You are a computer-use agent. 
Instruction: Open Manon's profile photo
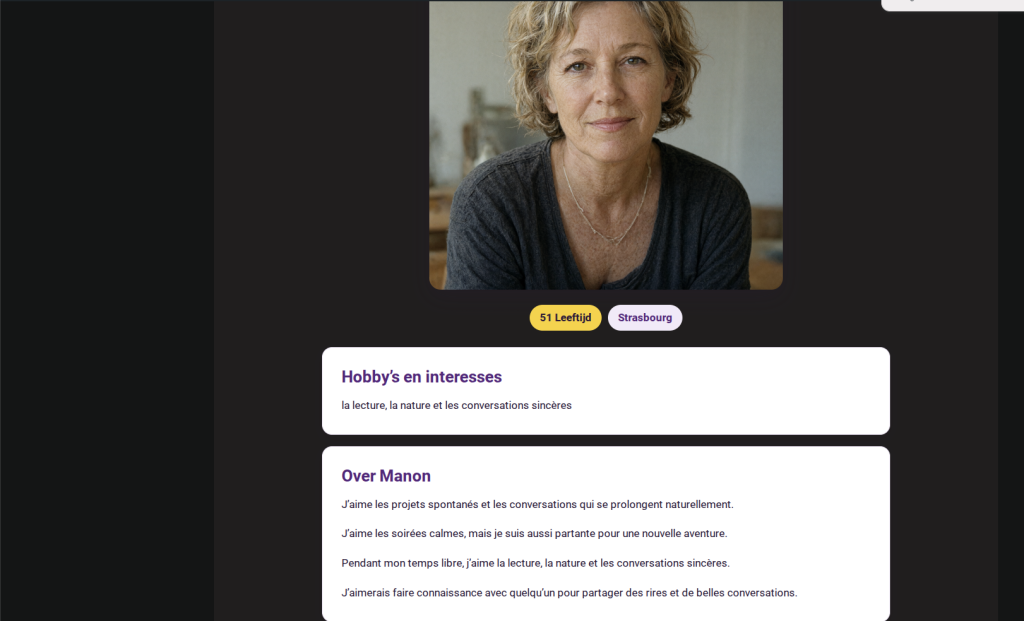(605, 145)
